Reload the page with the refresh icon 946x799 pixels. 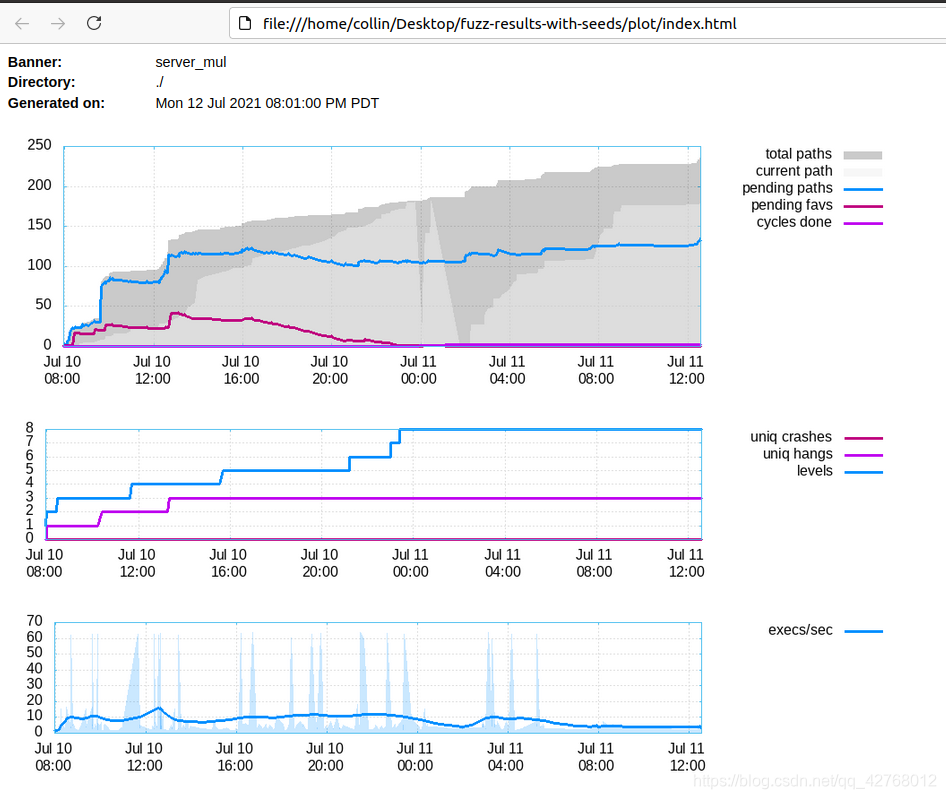[x=94, y=23]
